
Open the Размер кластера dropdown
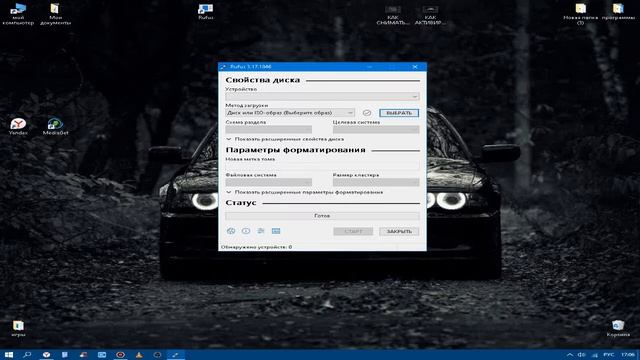pos(376,182)
